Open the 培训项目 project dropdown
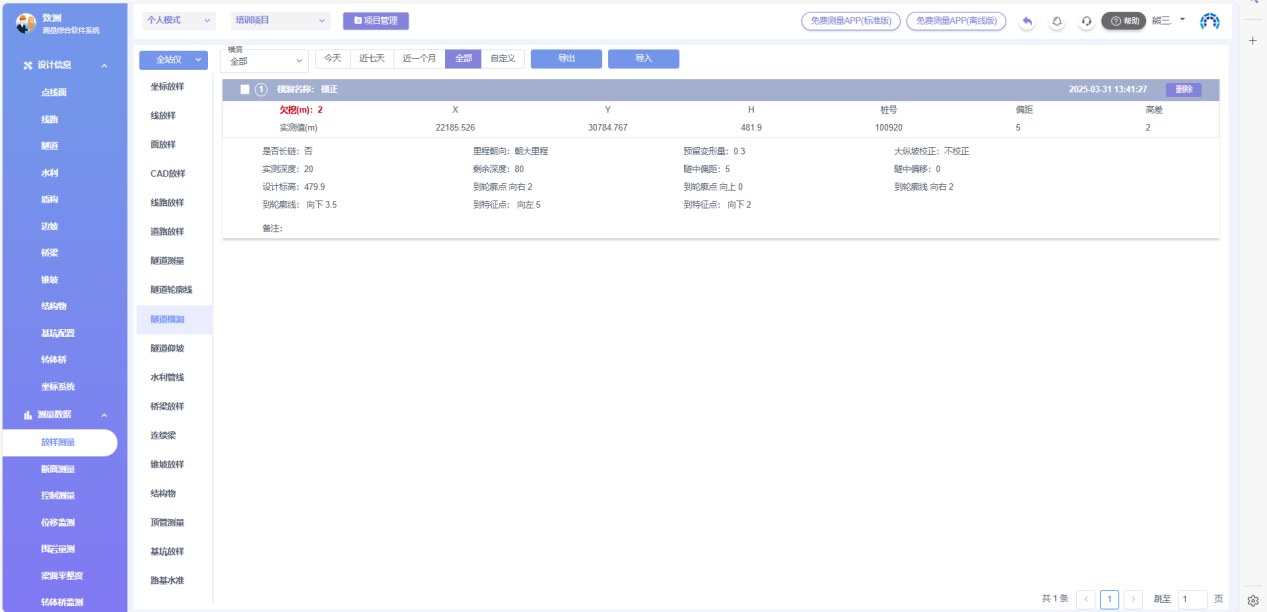 [280, 20]
